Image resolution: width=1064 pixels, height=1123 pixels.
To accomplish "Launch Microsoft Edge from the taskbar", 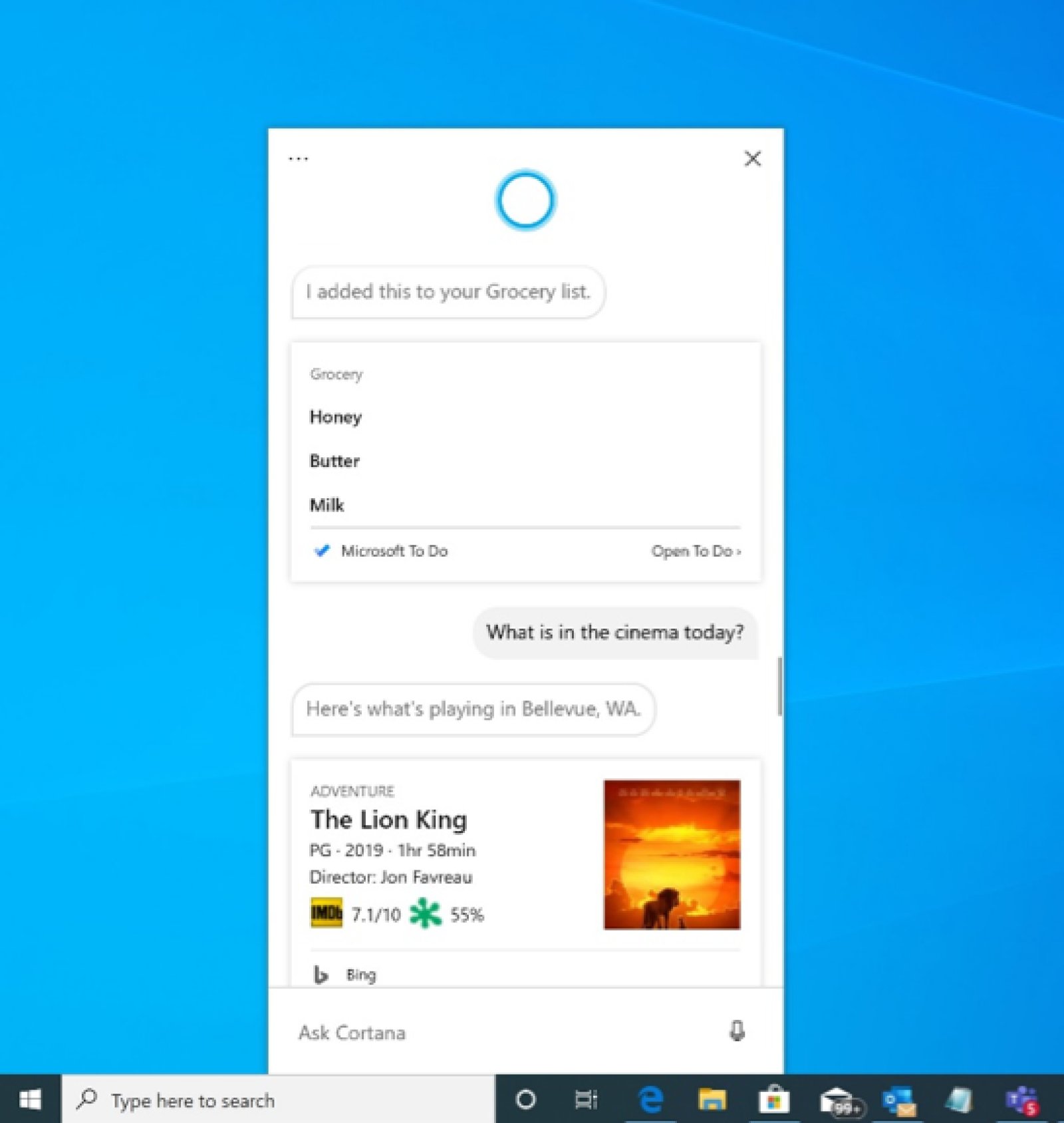I will tap(652, 1100).
